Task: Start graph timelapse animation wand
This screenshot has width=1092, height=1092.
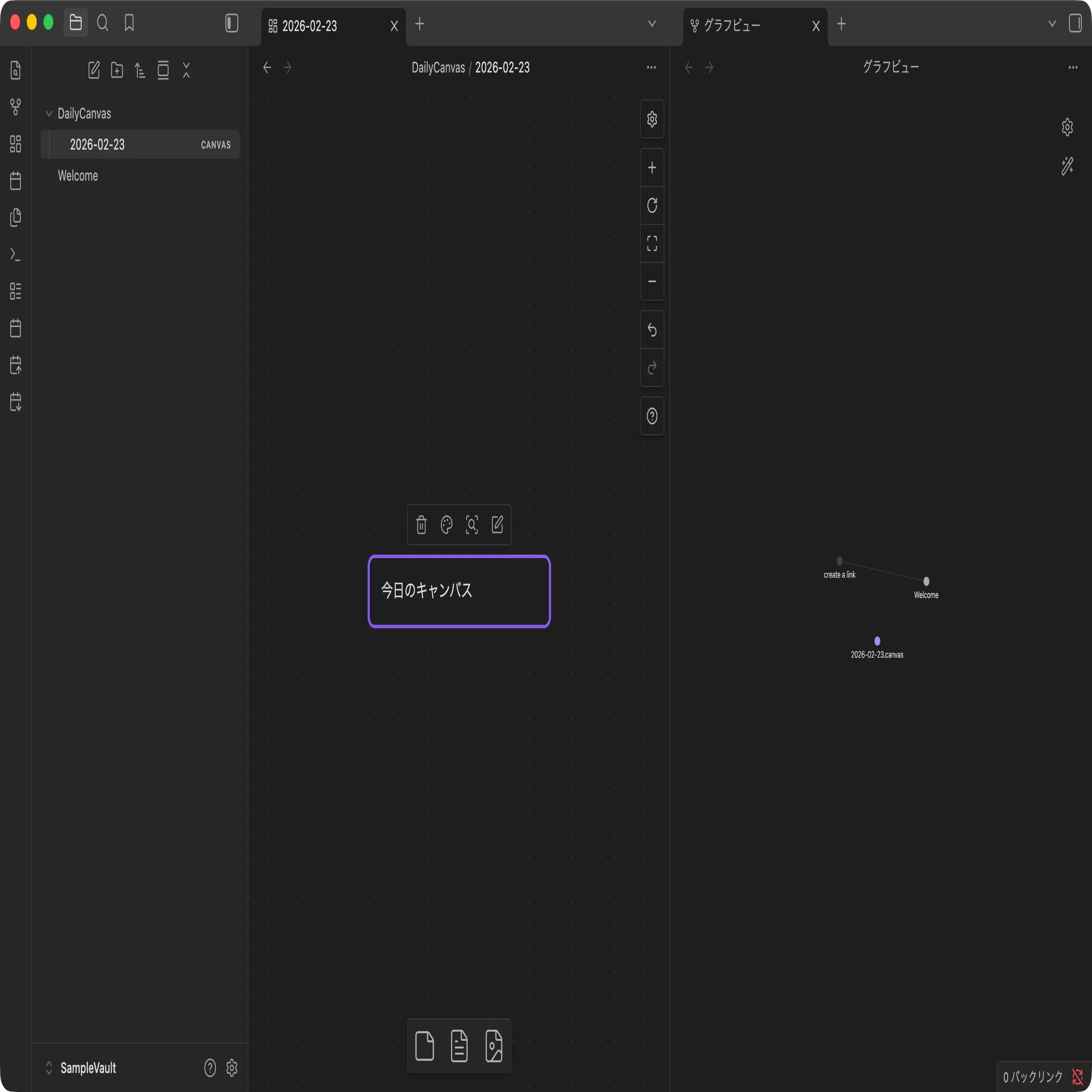Action: coord(1067,166)
